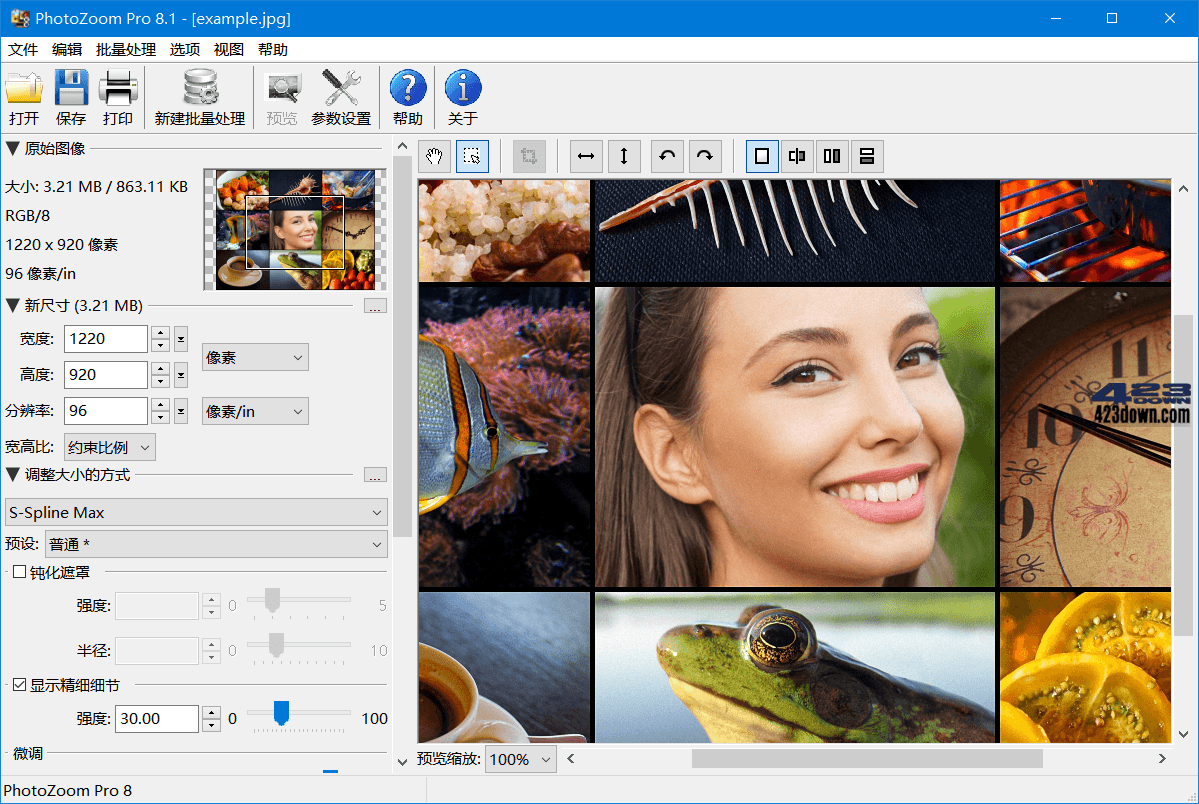Rotate the image clockwise
This screenshot has width=1199, height=804.
click(x=704, y=156)
